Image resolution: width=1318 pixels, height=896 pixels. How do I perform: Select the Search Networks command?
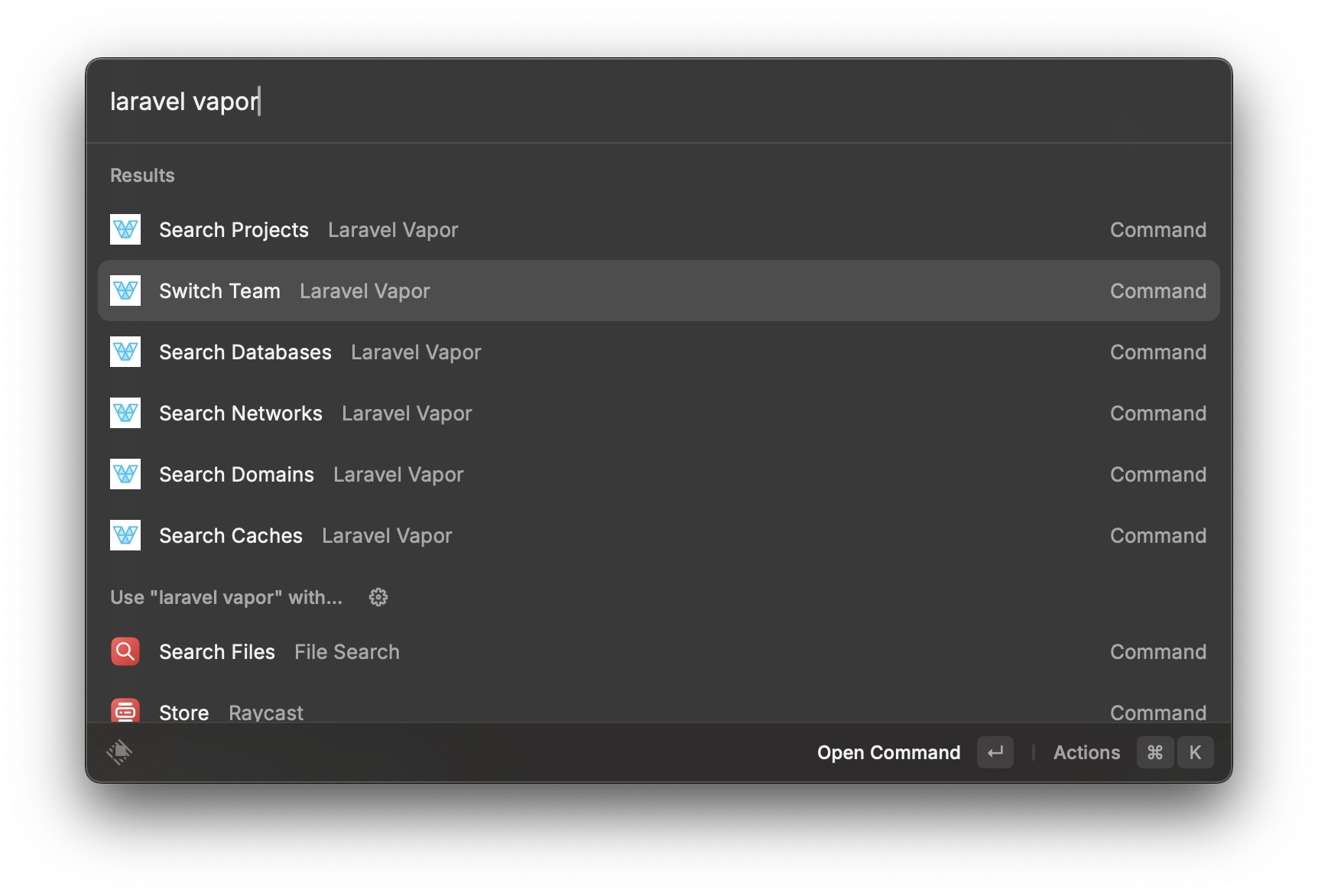(659, 413)
